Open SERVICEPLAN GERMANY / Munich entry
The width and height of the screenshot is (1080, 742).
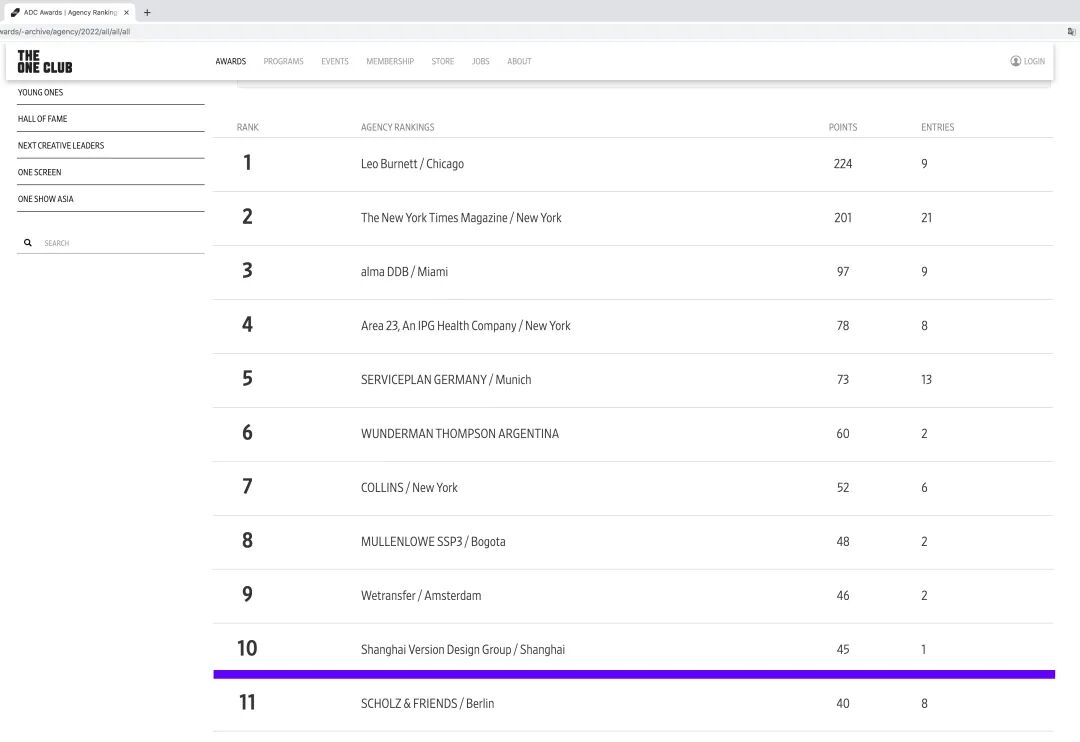tap(446, 380)
